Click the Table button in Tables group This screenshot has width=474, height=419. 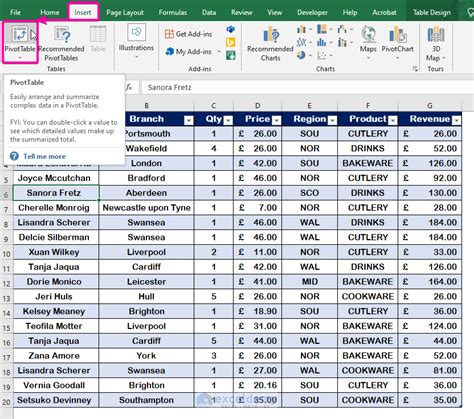click(98, 38)
